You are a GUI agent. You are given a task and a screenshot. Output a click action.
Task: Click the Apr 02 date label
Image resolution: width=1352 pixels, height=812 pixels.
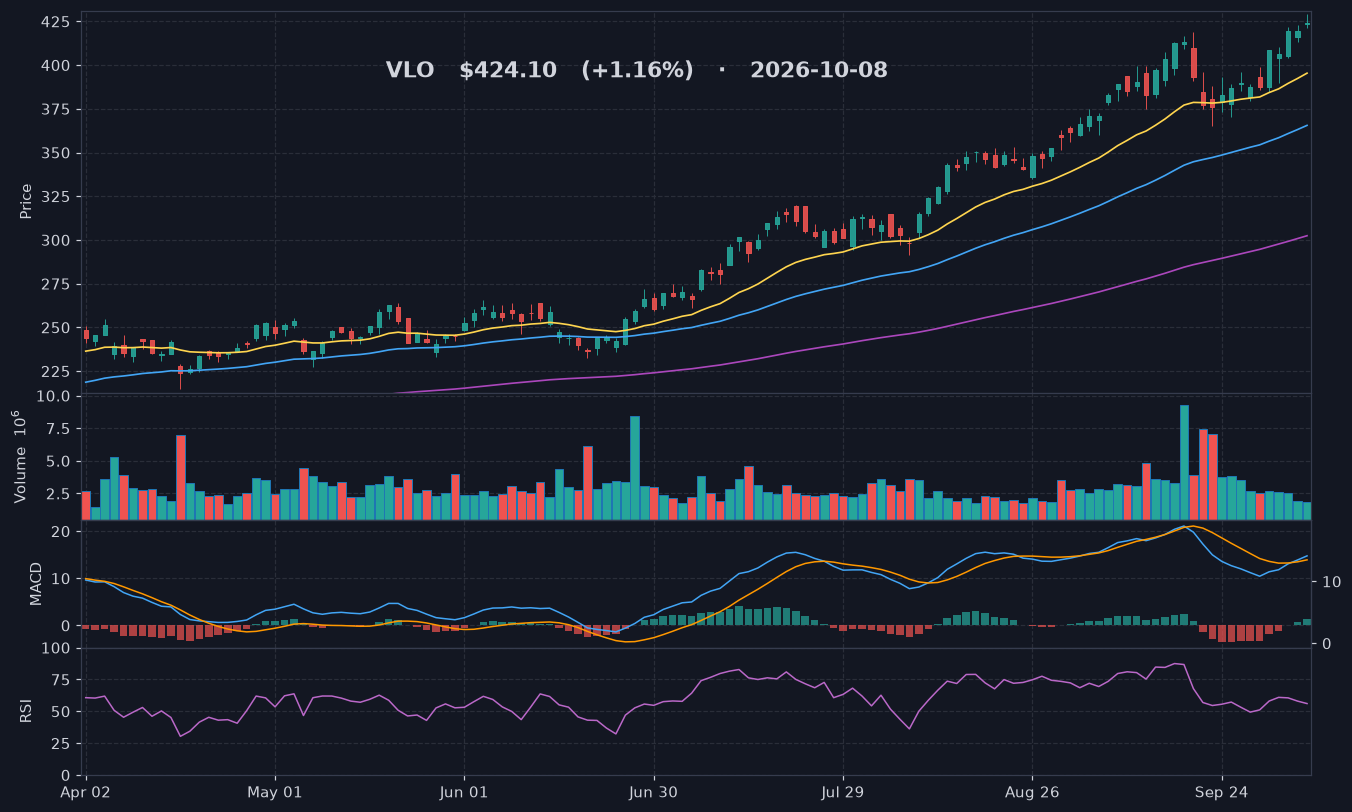pyautogui.click(x=87, y=793)
